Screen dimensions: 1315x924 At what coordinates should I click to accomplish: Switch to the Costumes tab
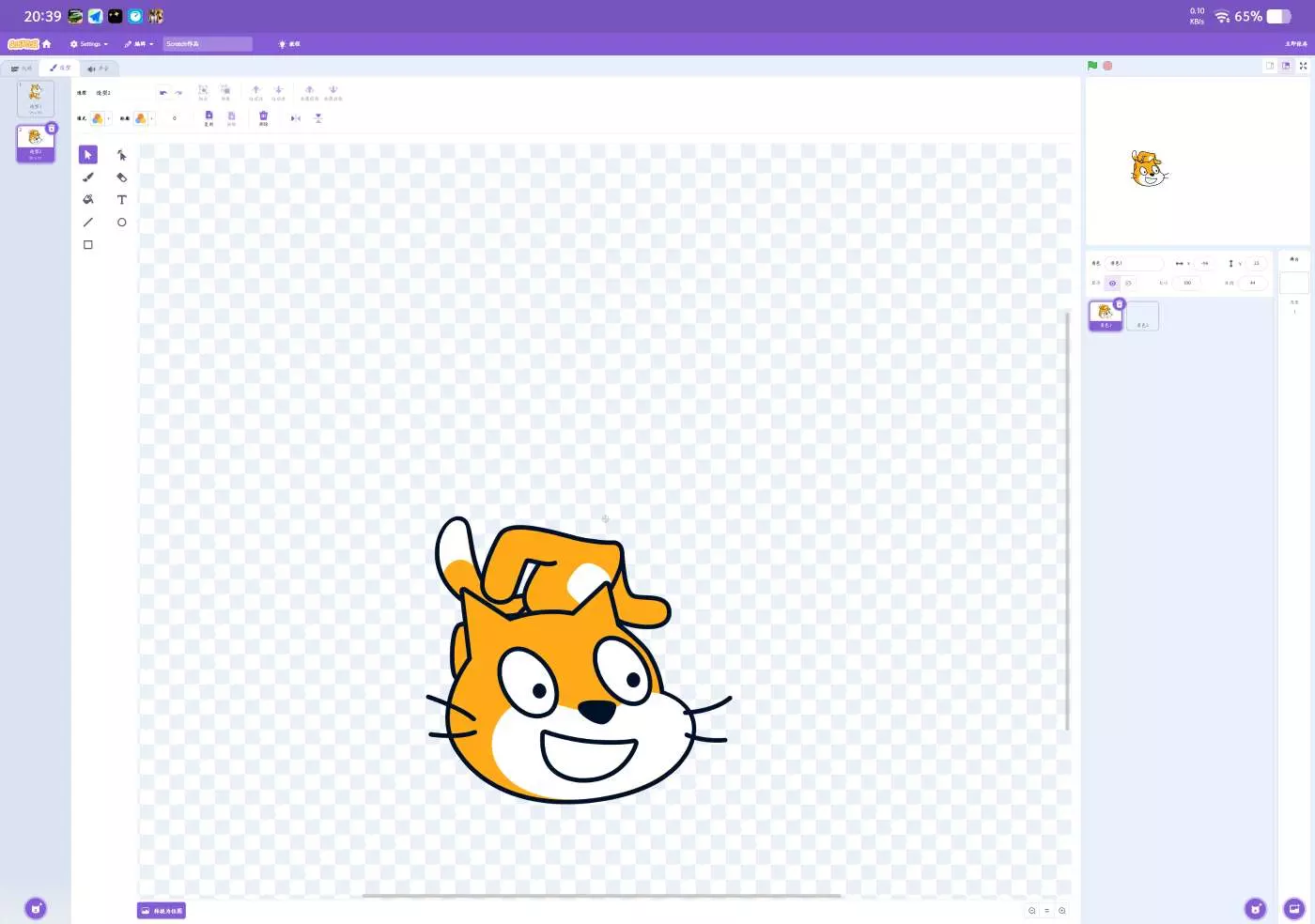point(60,68)
